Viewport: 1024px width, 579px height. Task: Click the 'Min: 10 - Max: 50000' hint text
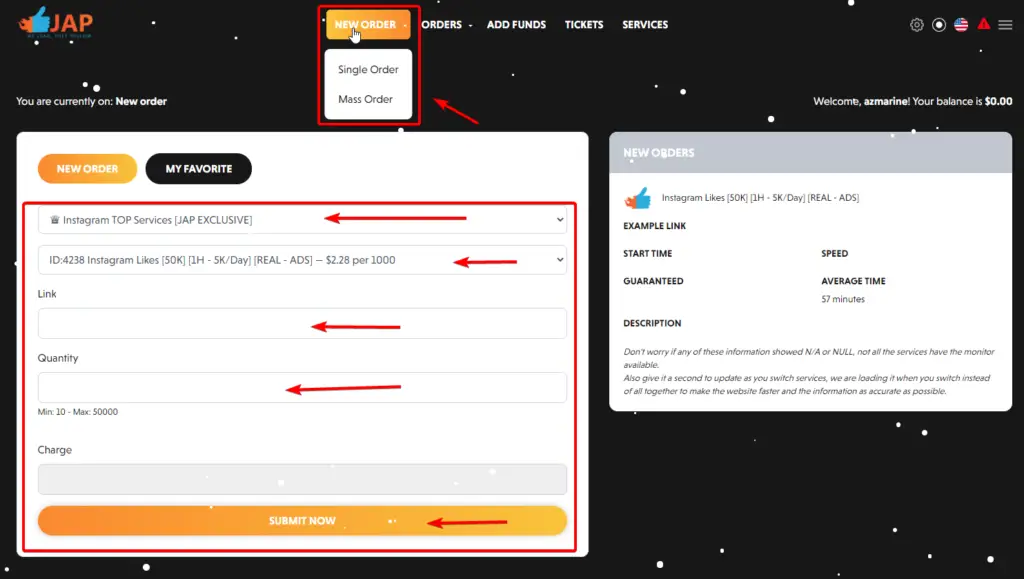78,412
